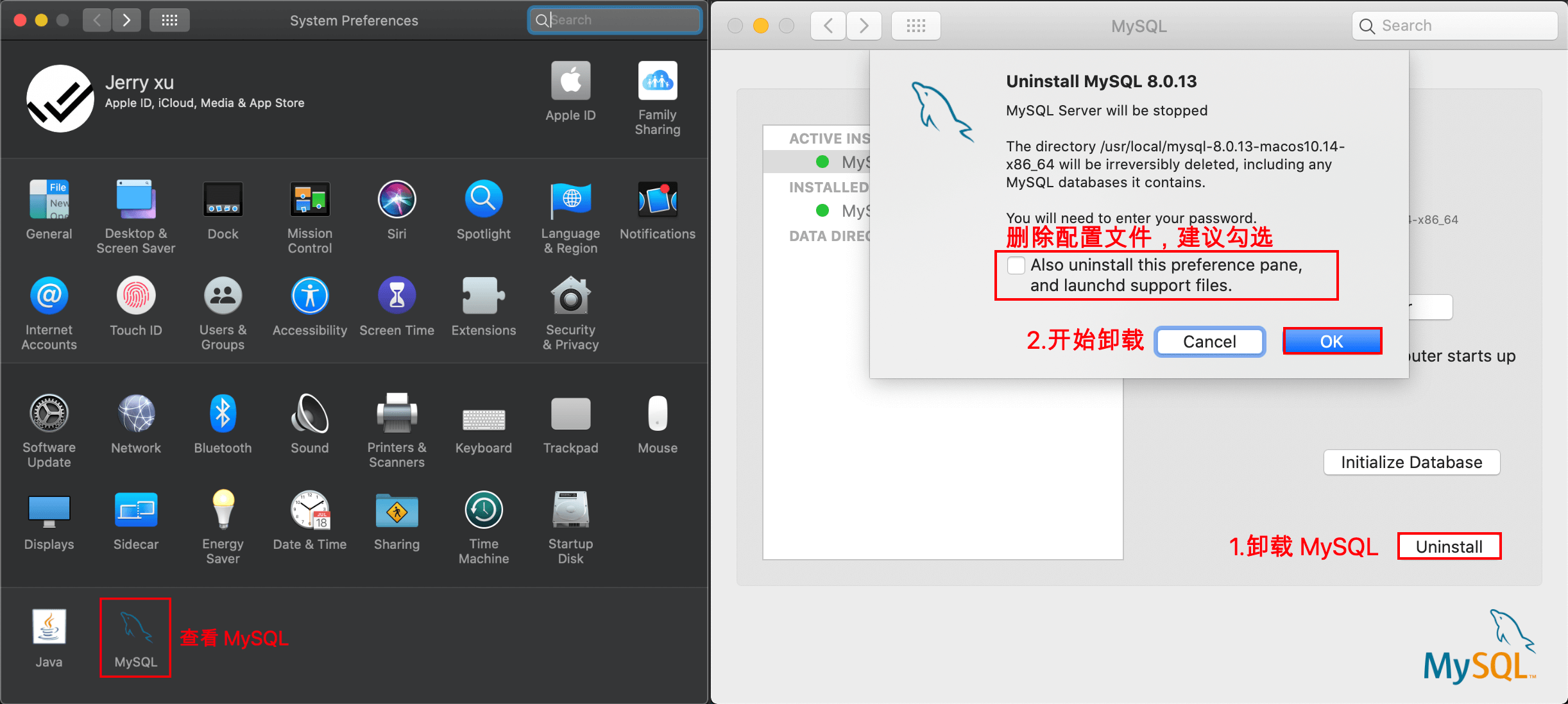Open Screen Time preferences
Image resolution: width=1568 pixels, height=704 pixels.
397,306
